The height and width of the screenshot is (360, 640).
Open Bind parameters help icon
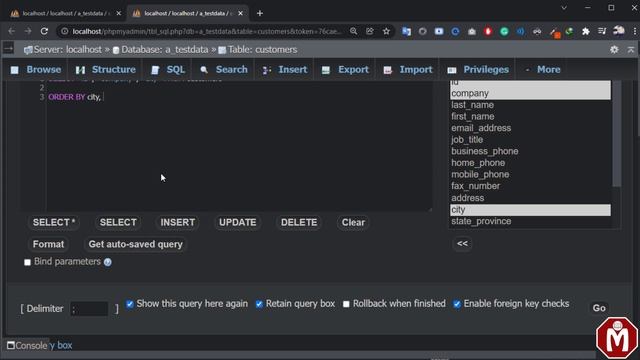[x=107, y=262]
